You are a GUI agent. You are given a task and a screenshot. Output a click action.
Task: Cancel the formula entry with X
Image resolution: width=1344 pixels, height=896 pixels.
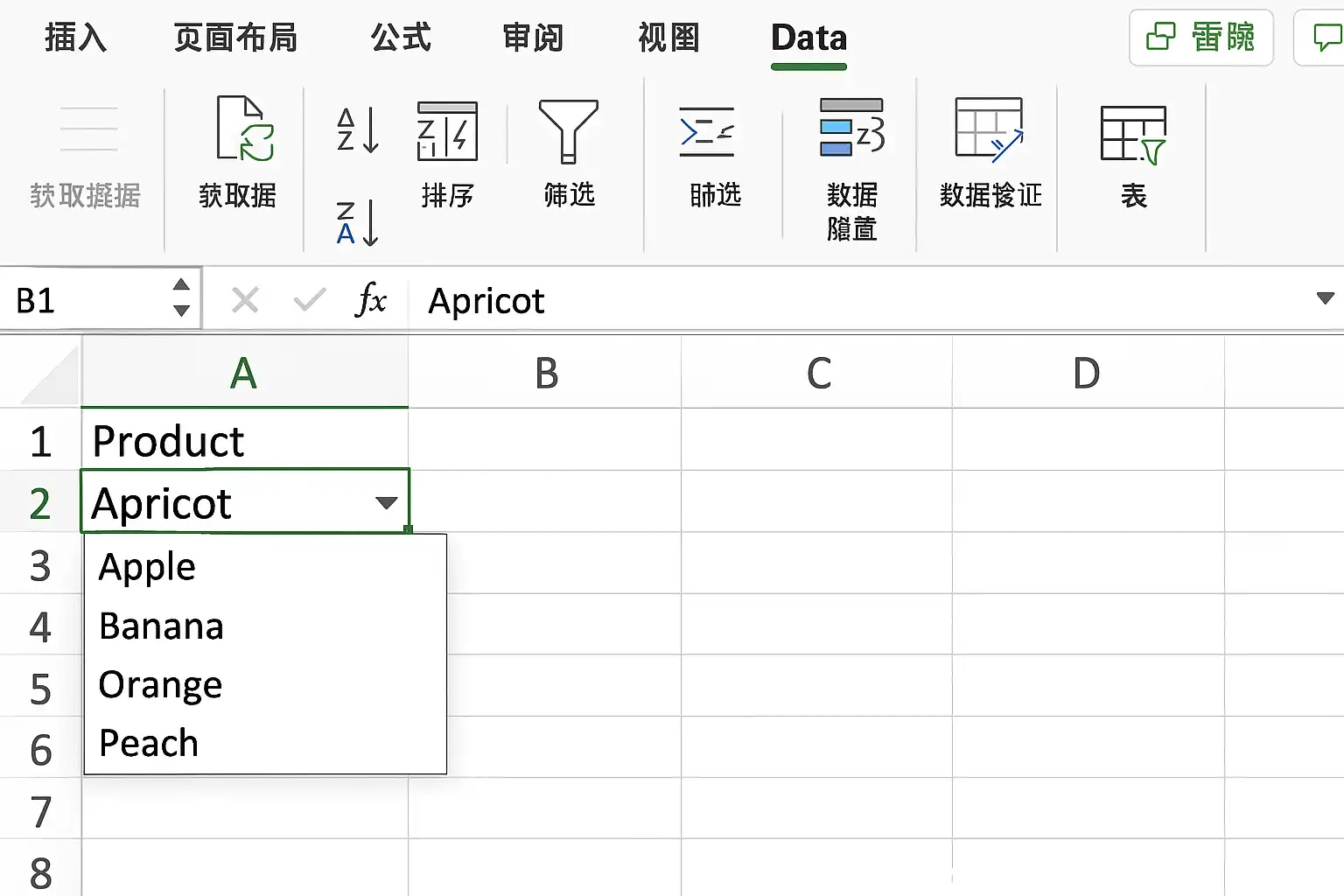tap(245, 300)
